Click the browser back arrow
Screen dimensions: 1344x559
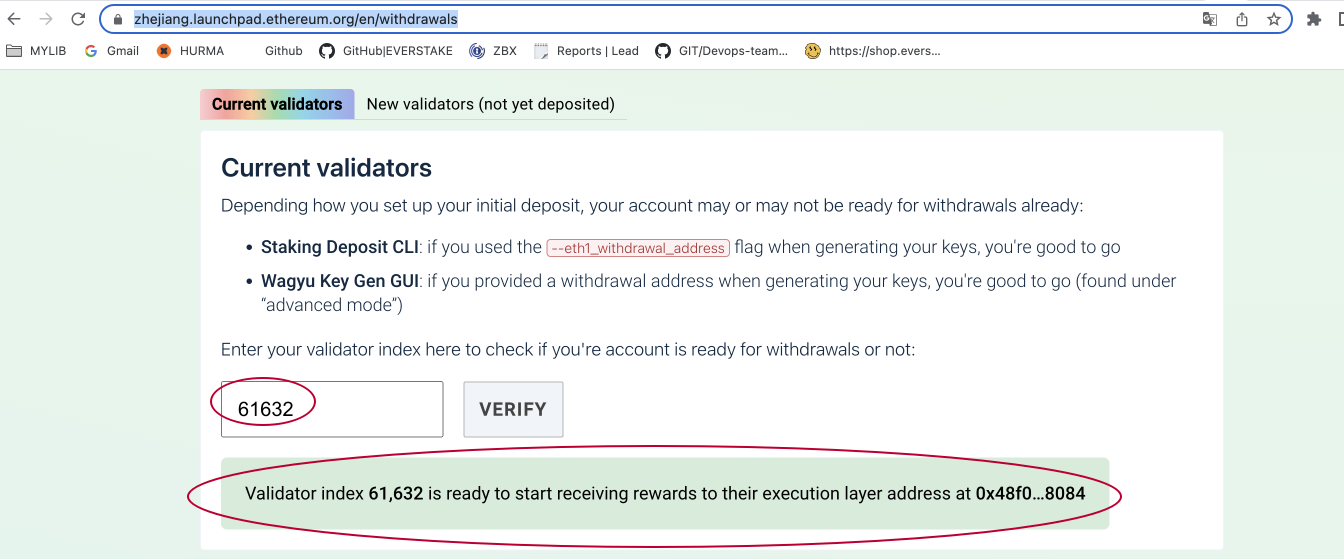(x=14, y=19)
